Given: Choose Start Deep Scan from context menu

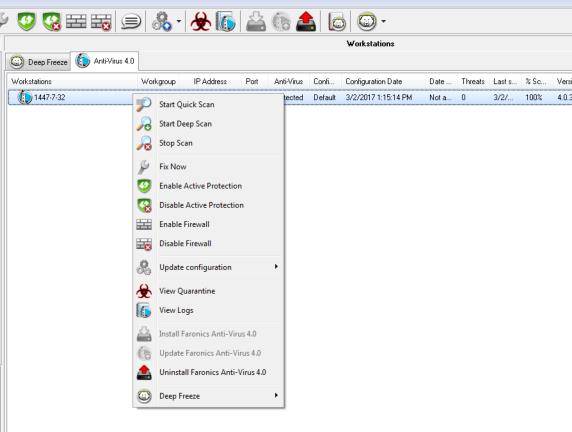Looking at the screenshot, I should coord(208,124).
